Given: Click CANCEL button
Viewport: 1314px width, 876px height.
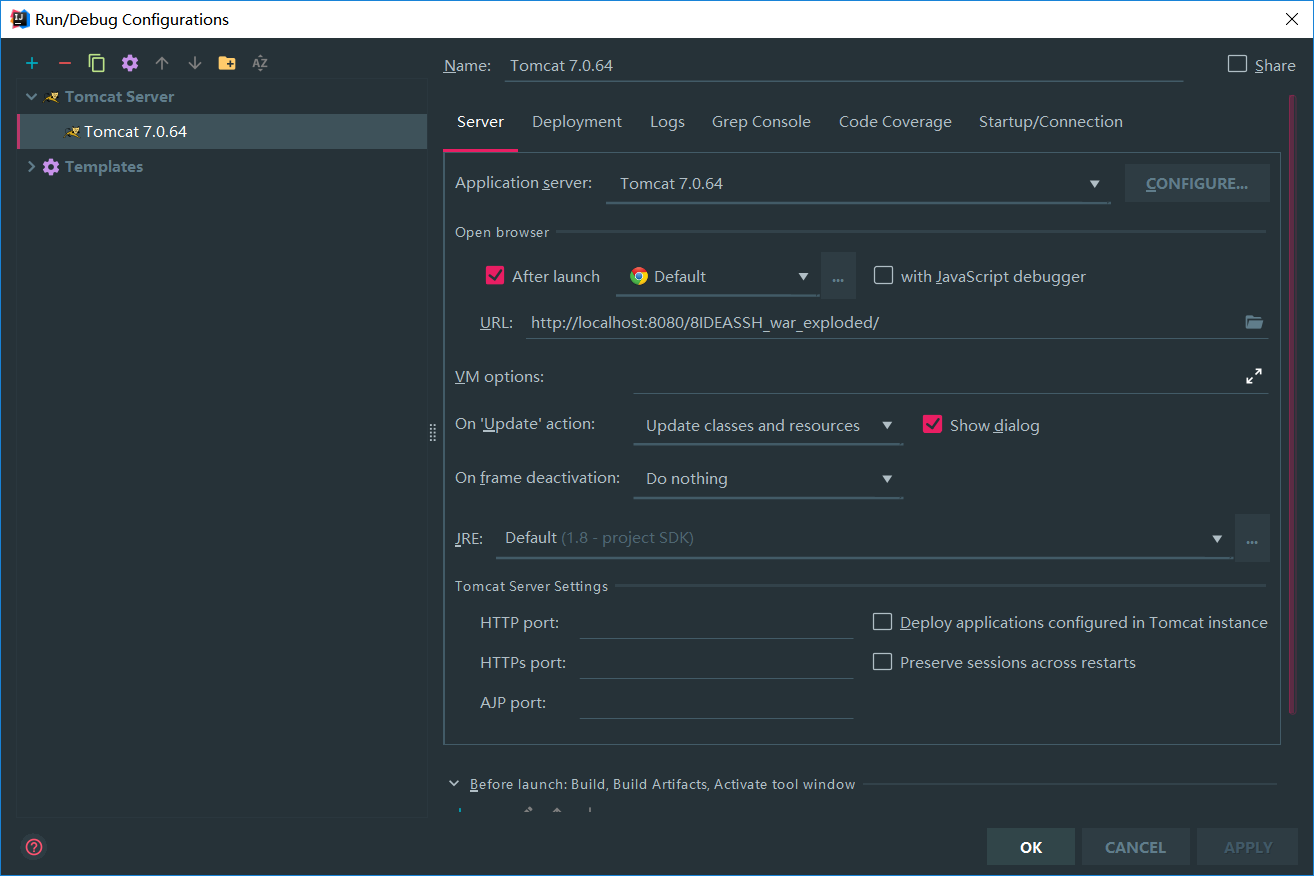Looking at the screenshot, I should tap(1135, 847).
